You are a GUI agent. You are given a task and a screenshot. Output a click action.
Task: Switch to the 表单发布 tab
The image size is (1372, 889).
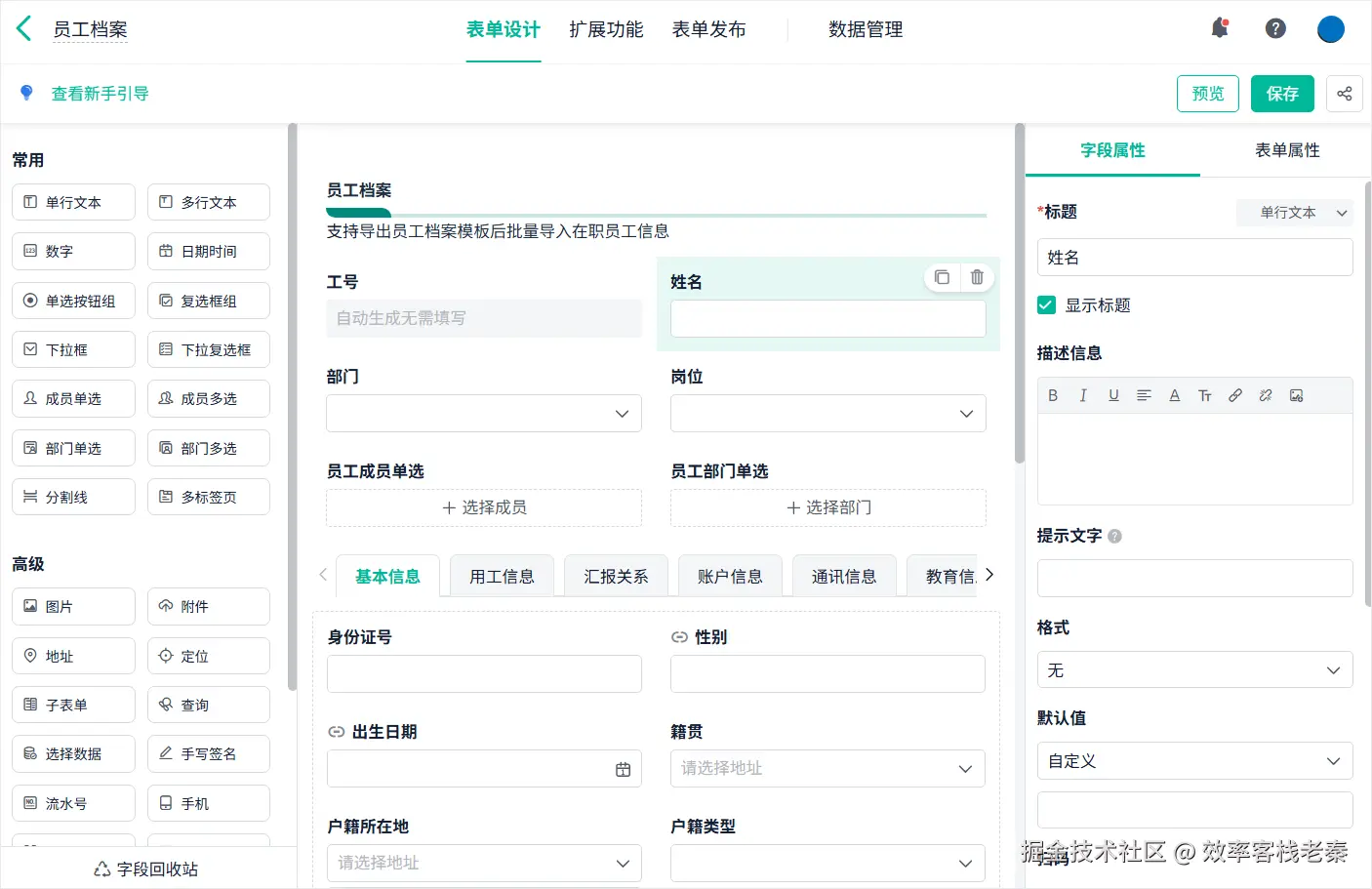(708, 29)
